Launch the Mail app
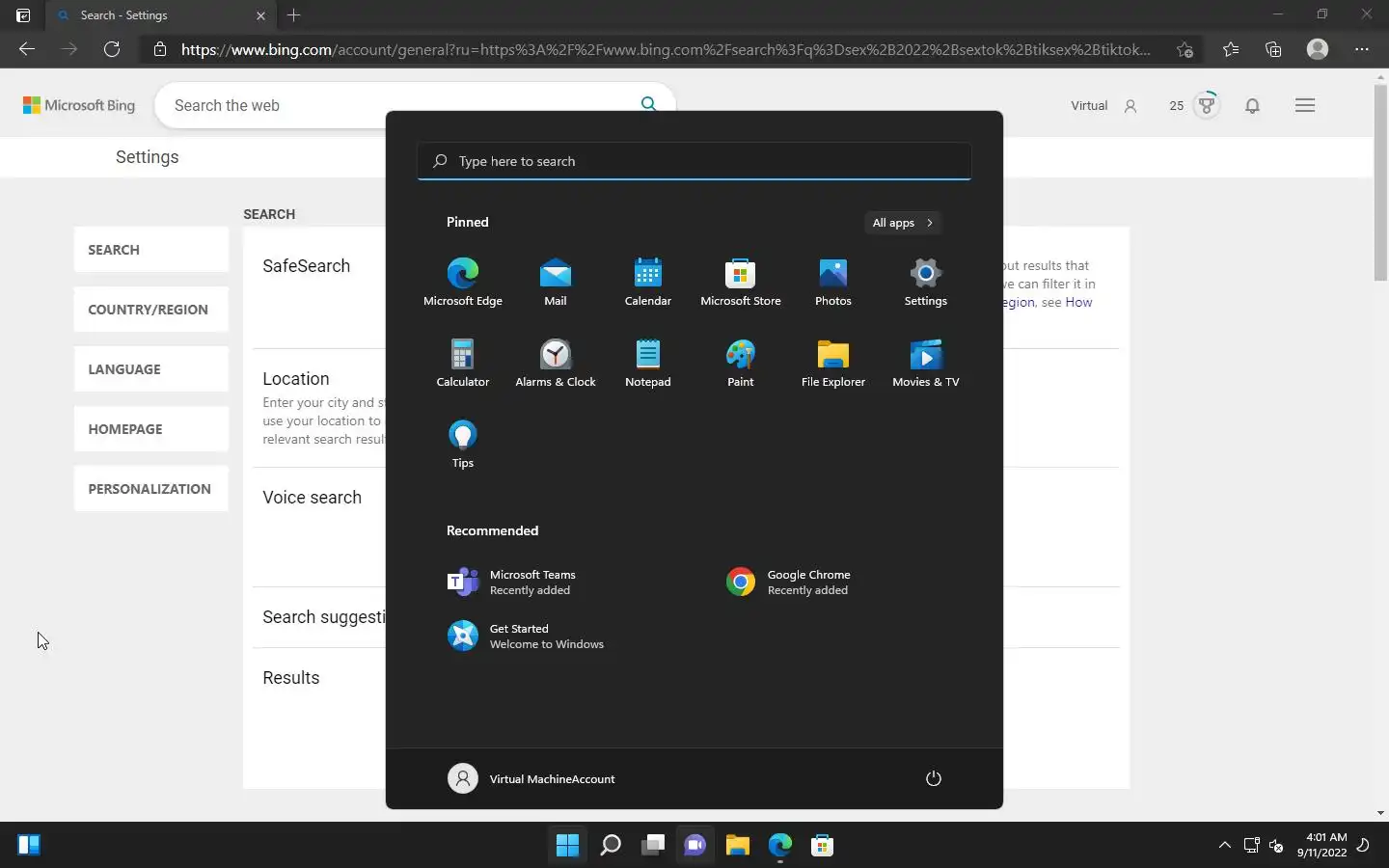1389x868 pixels. click(x=556, y=283)
